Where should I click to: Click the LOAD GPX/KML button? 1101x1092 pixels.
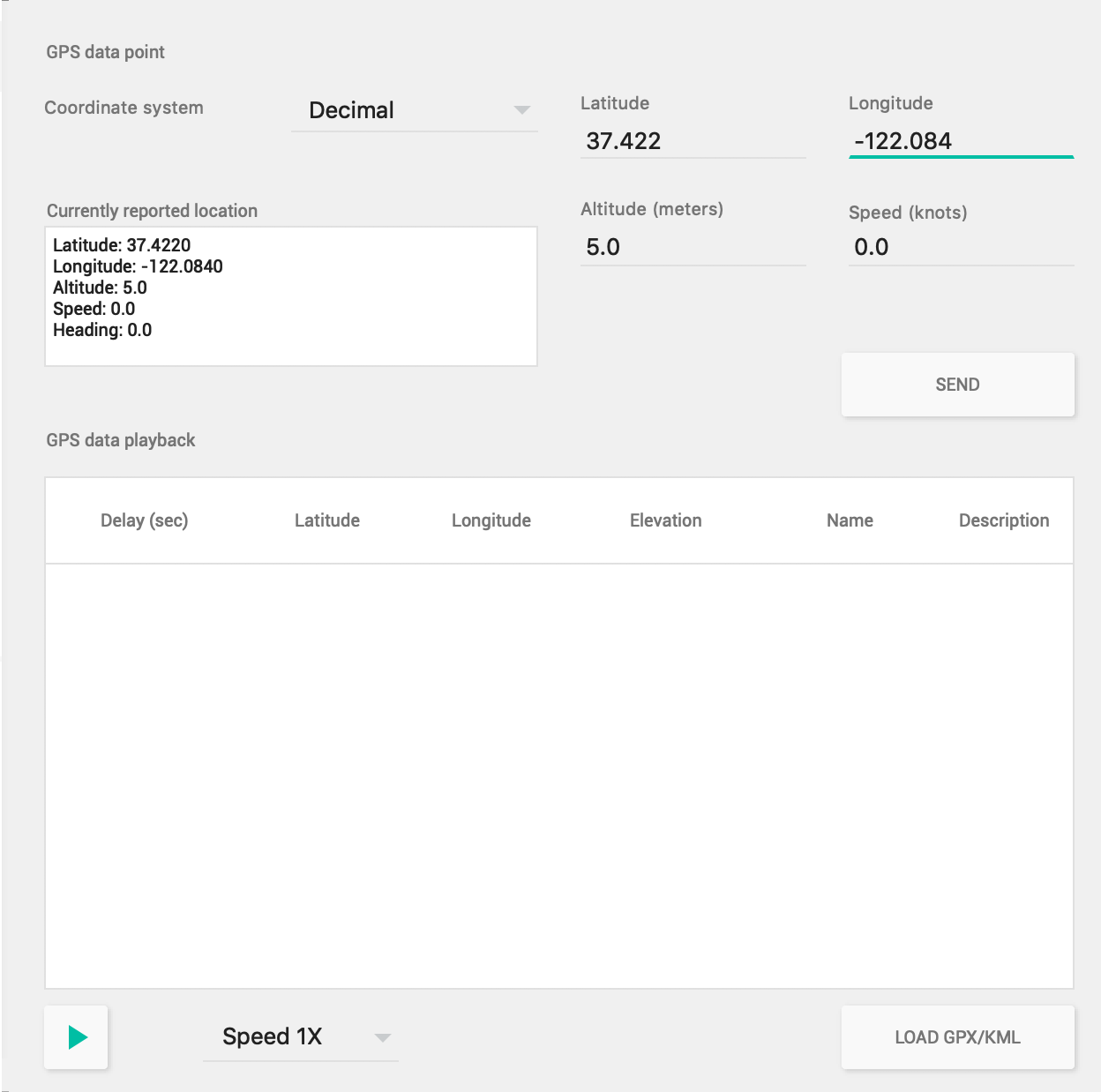[957, 1037]
